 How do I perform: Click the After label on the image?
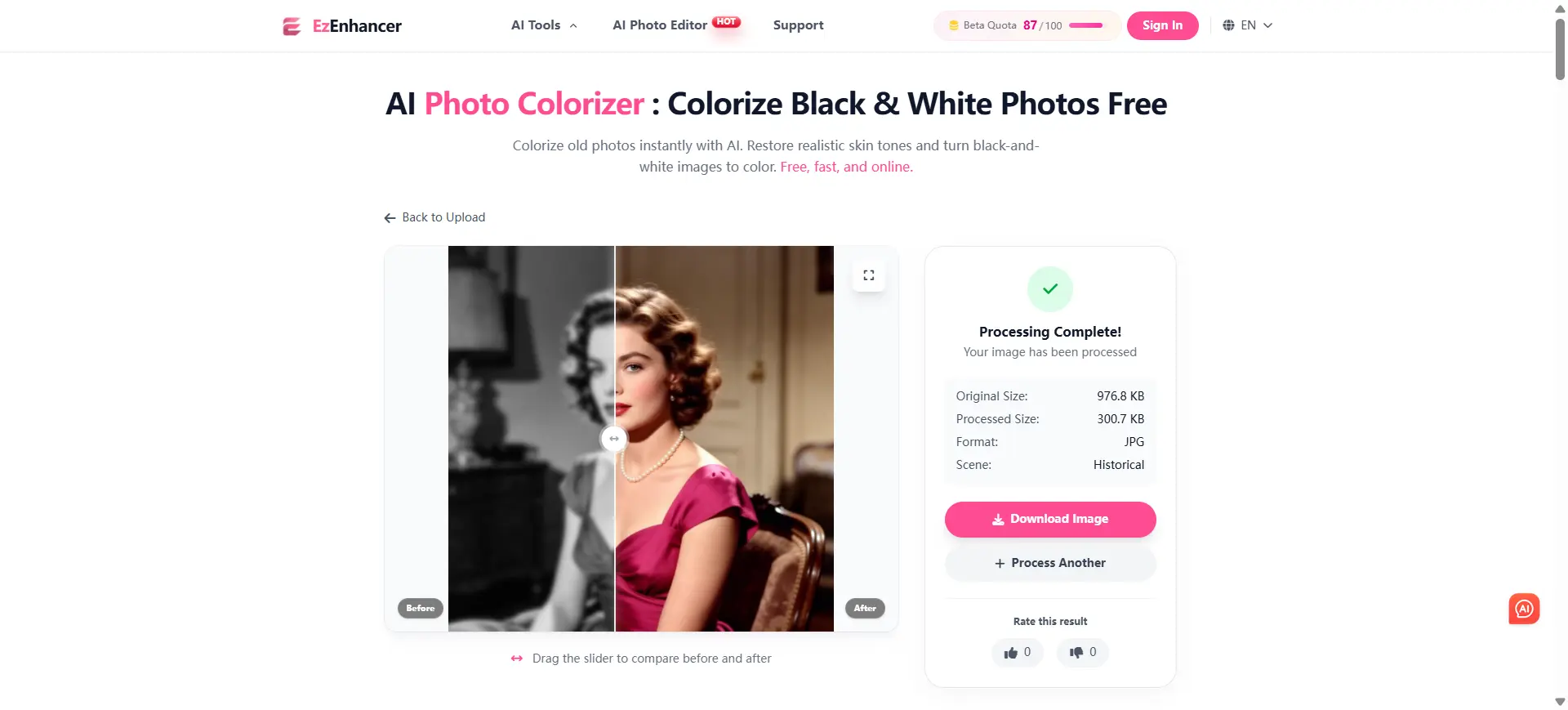865,609
